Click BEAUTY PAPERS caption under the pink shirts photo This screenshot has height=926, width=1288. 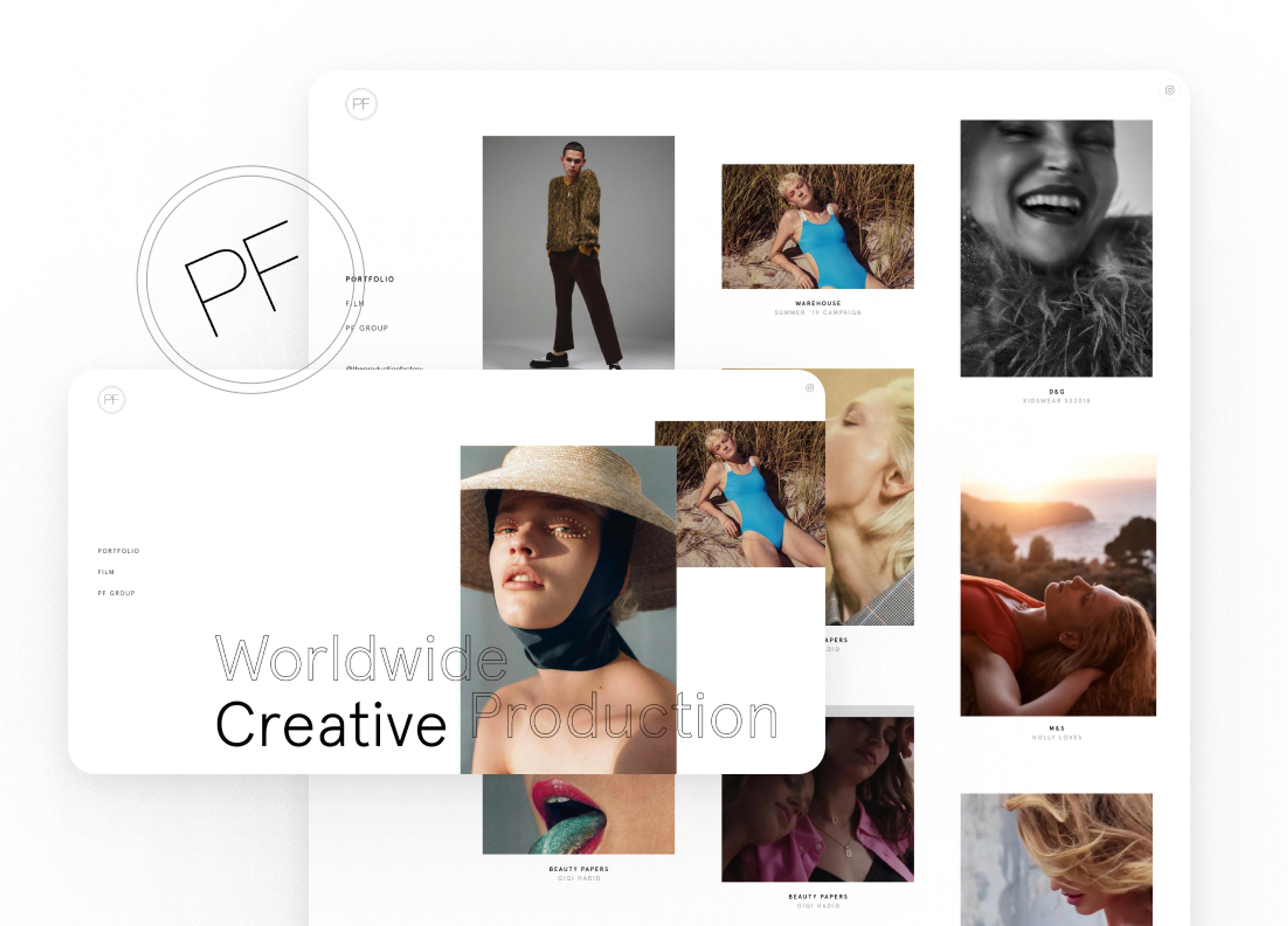[818, 896]
